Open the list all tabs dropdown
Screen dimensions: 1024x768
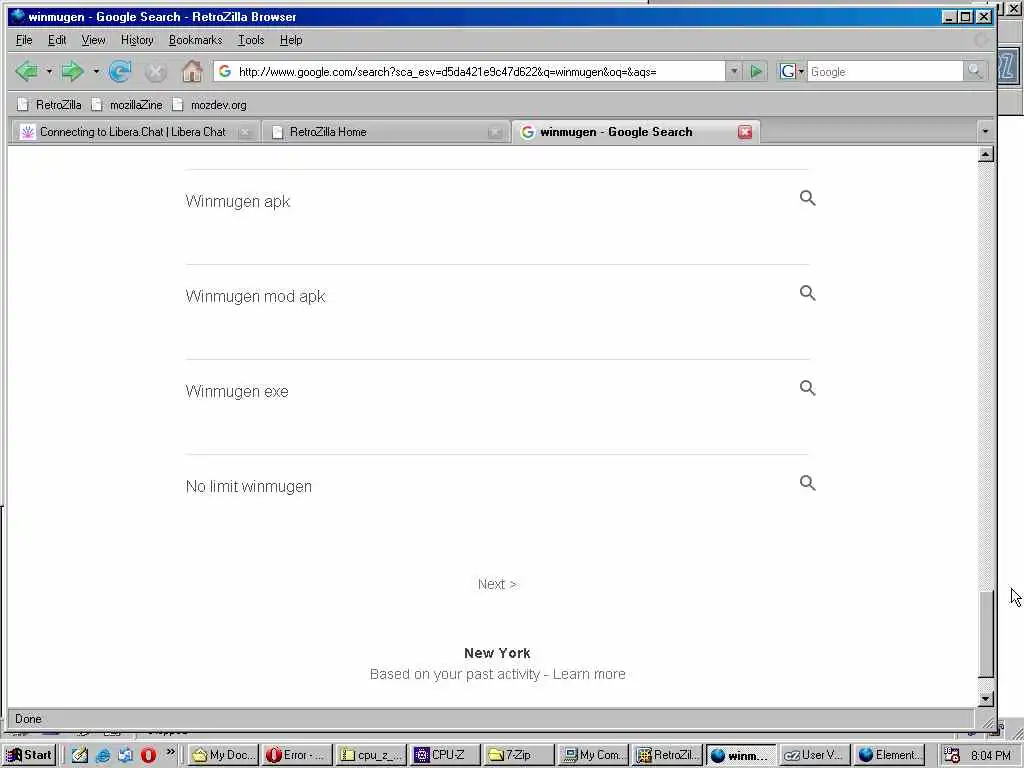click(985, 131)
